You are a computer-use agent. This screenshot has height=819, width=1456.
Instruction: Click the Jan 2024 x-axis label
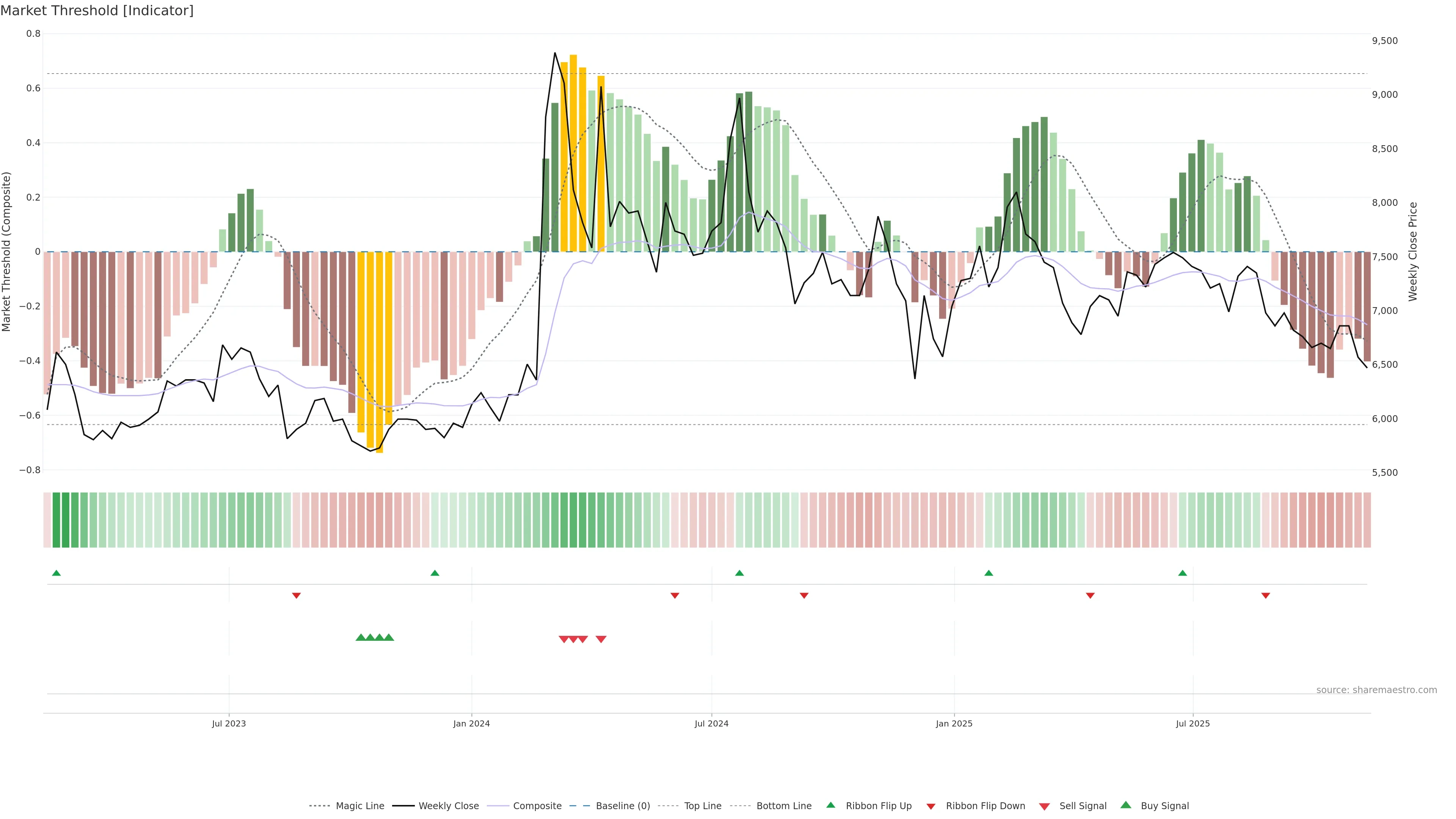pos(471,723)
